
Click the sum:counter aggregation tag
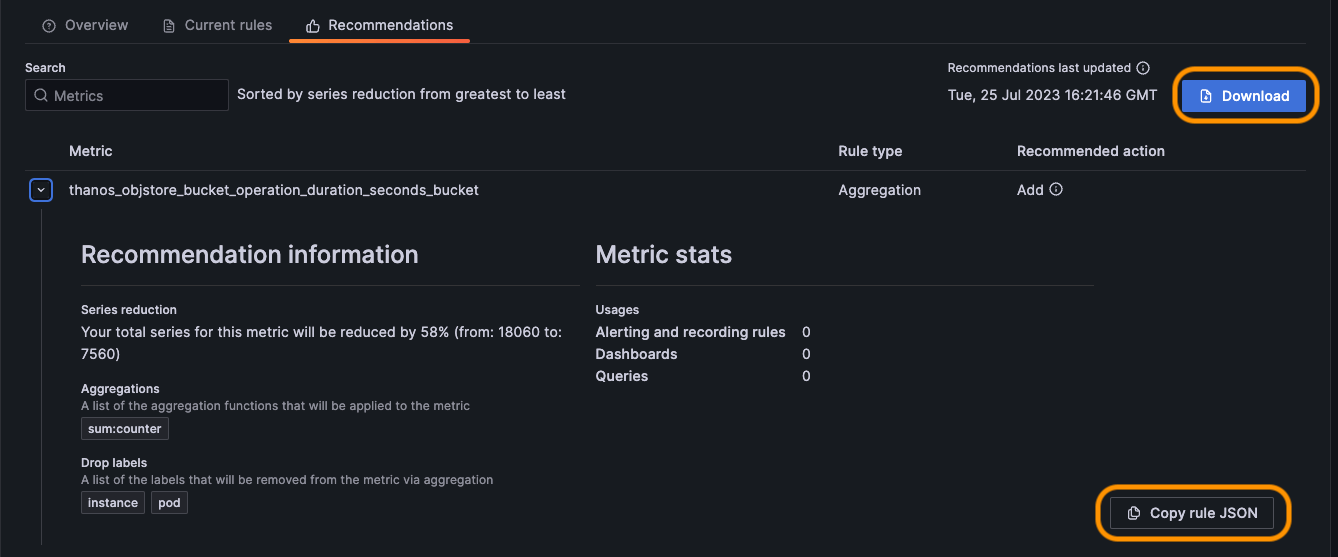click(125, 429)
